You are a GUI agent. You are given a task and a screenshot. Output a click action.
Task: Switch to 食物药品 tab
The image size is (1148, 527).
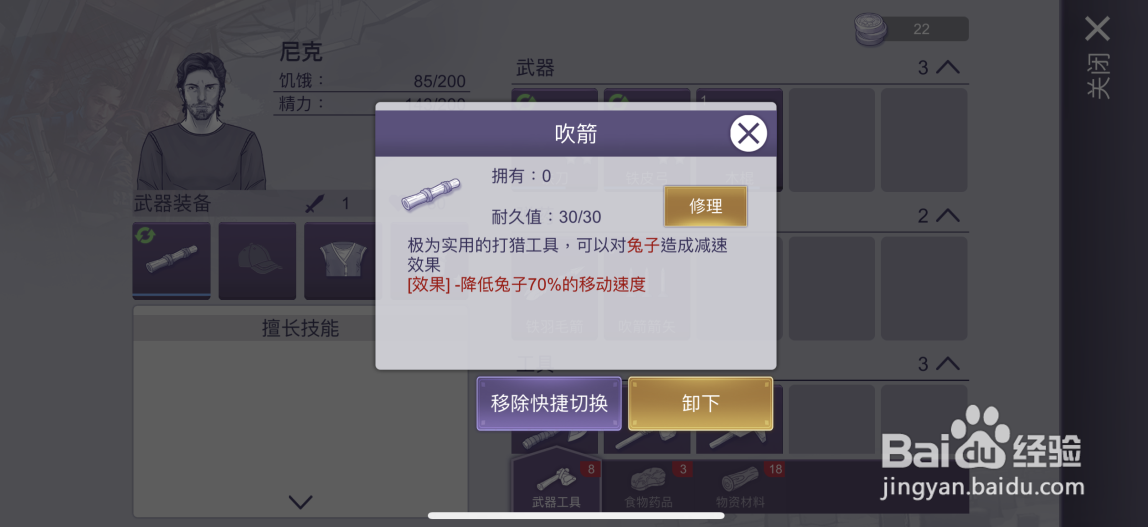(648, 487)
